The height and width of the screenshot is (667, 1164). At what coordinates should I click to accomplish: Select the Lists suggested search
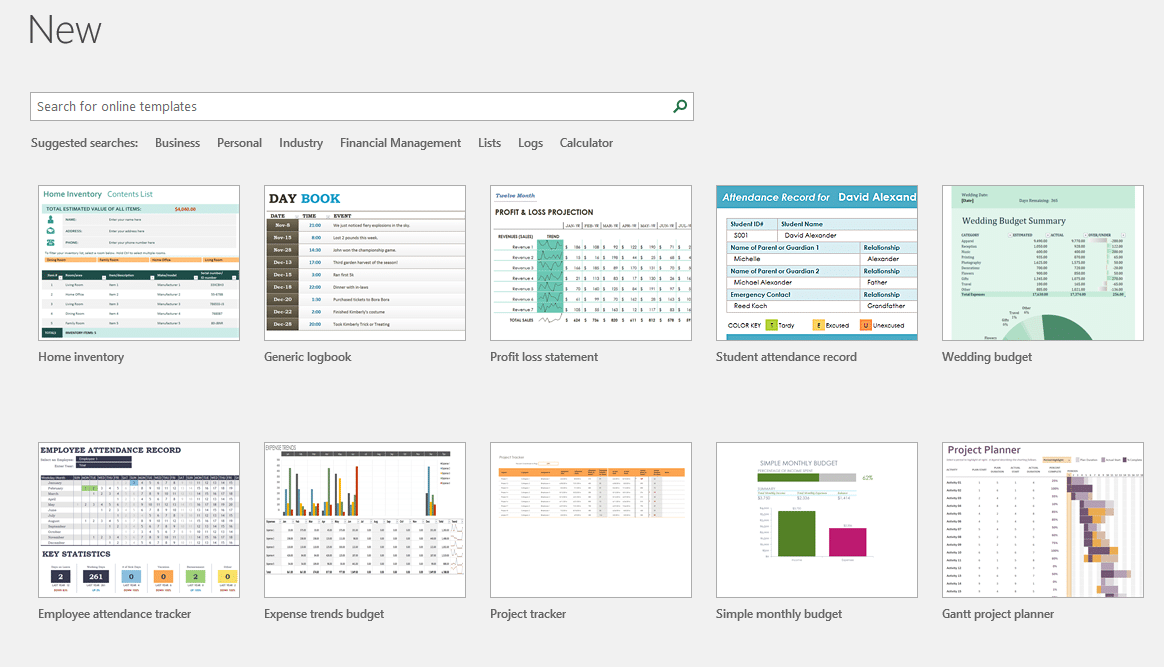coord(489,142)
